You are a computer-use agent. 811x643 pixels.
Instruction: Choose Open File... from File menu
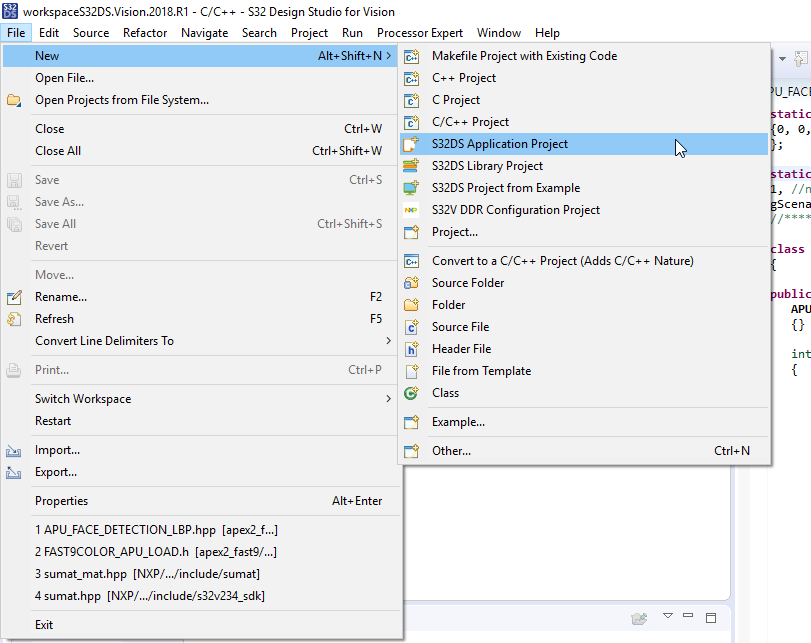click(x=200, y=78)
